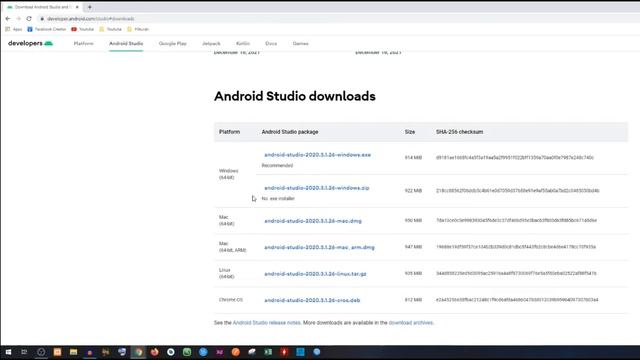640x360 pixels.
Task: Click the No .exe installer label
Action: (278, 198)
